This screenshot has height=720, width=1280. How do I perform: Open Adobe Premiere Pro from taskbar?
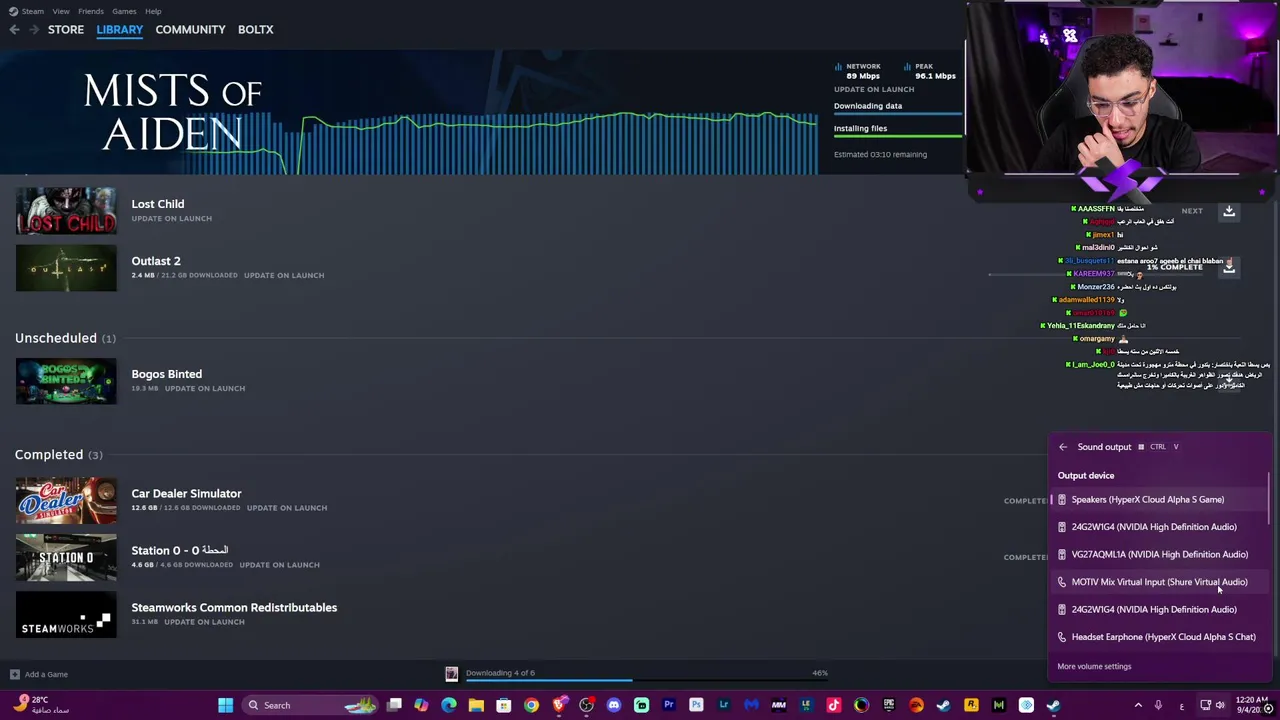[x=669, y=705]
